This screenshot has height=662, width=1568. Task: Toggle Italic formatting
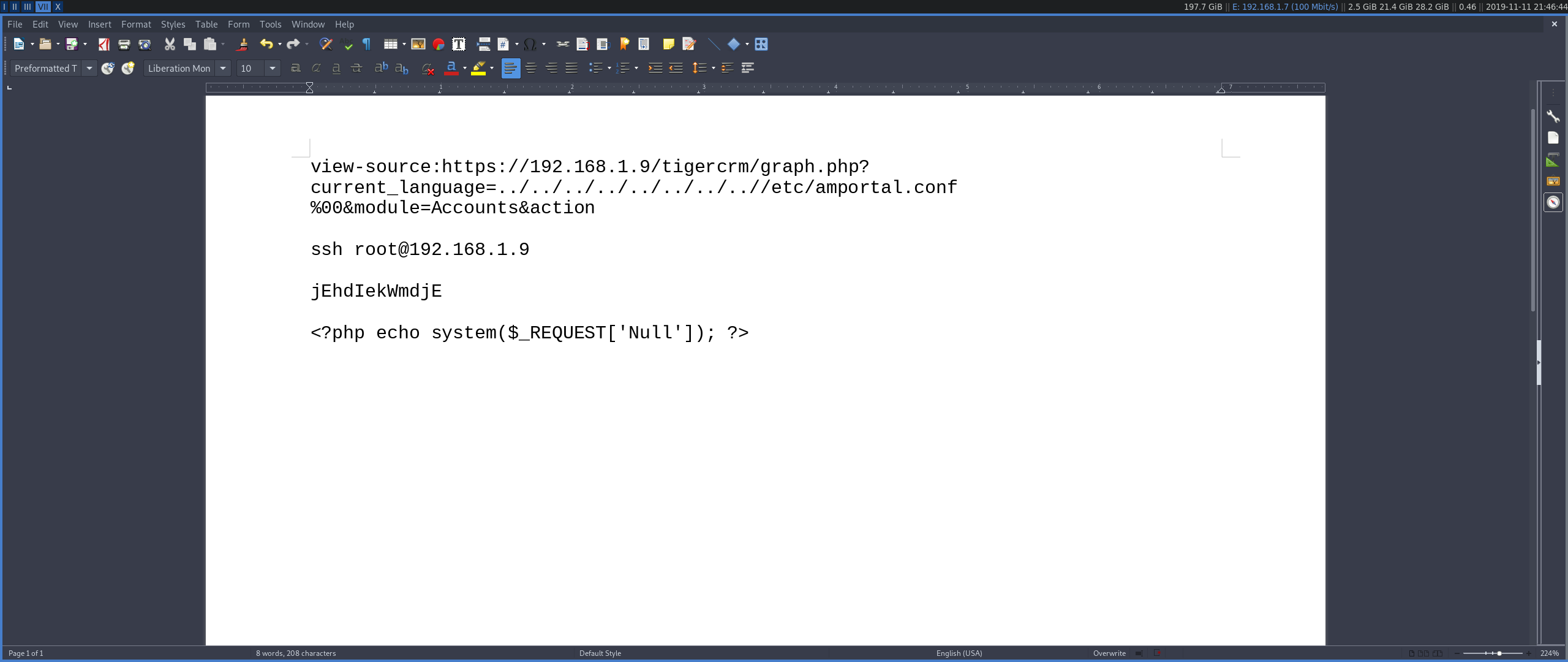316,68
